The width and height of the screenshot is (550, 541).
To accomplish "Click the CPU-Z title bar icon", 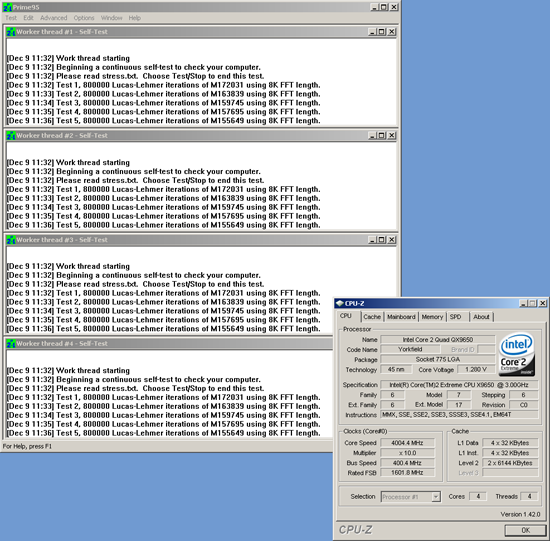I will point(340,303).
